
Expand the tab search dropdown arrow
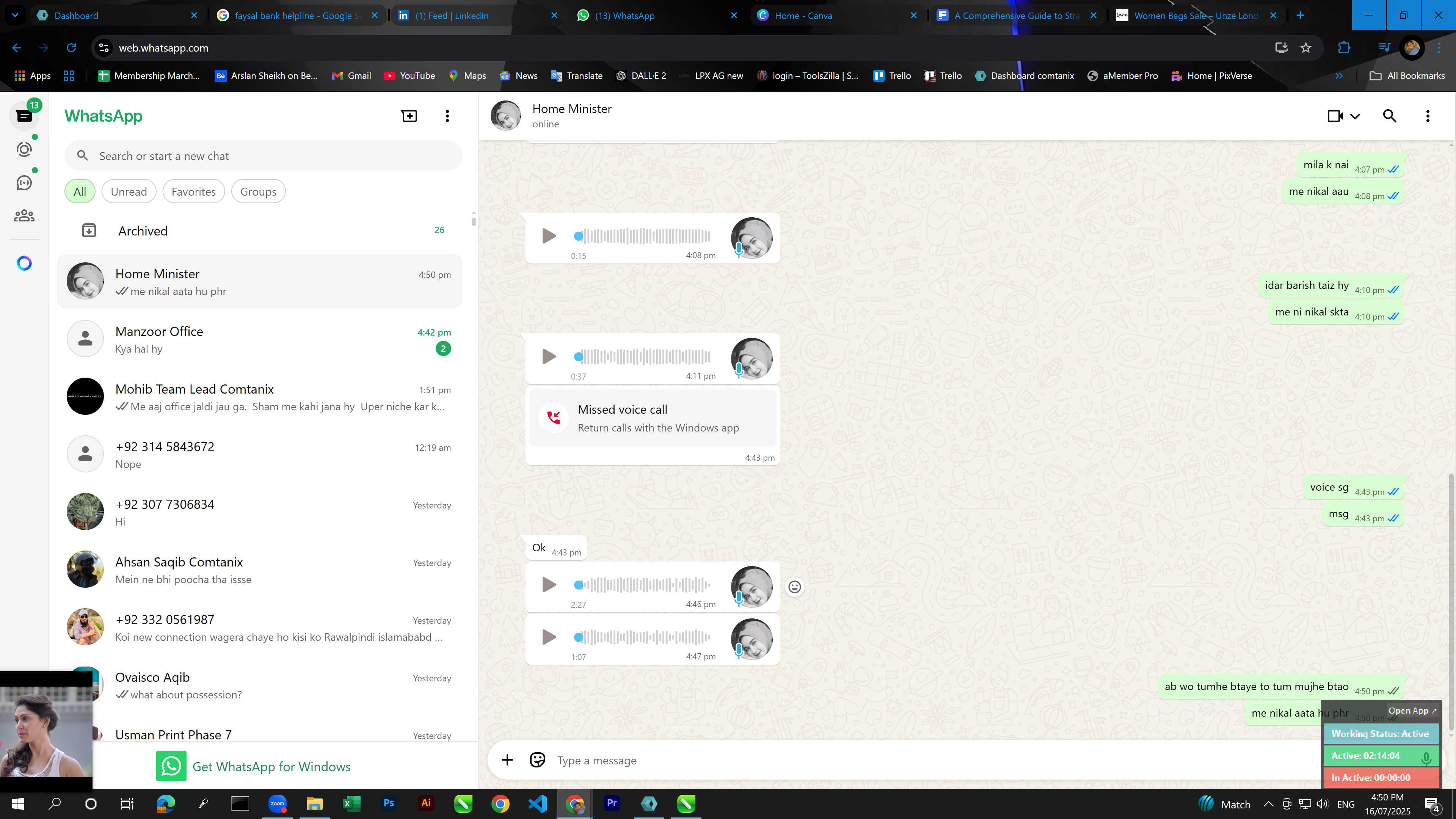pos(15,15)
